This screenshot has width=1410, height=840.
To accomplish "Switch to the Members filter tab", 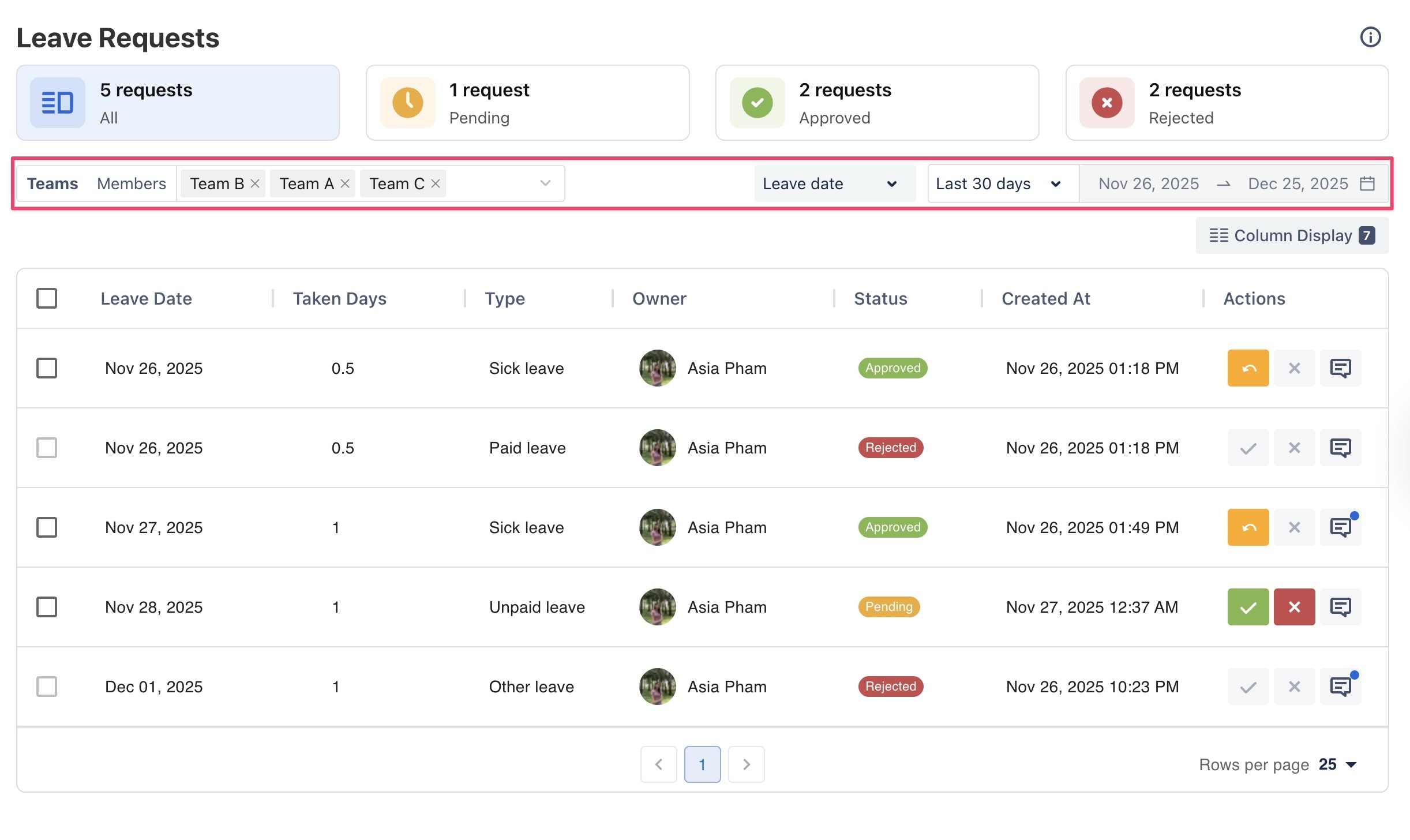I will pos(132,183).
